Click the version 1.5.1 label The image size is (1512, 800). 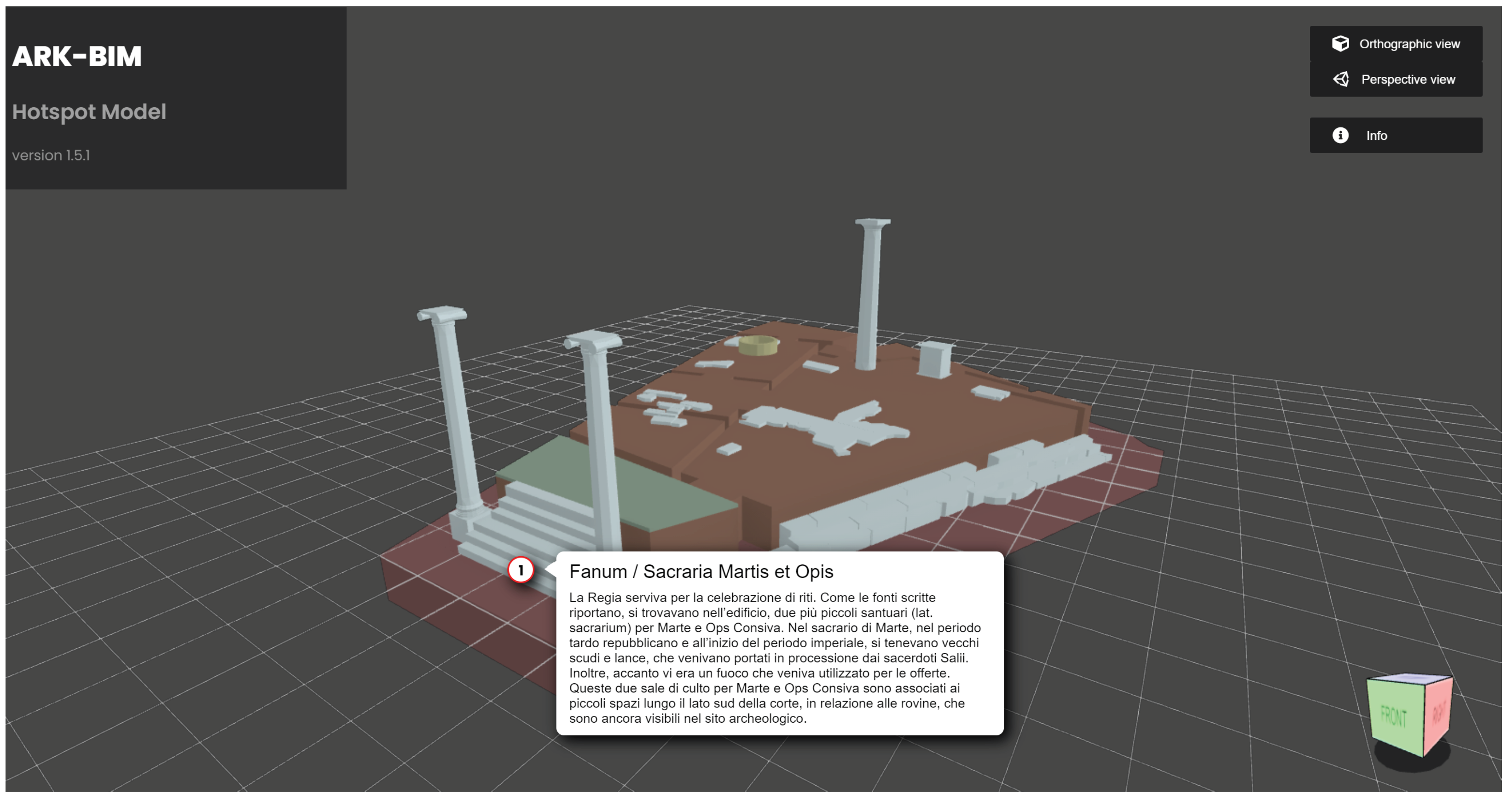tap(51, 155)
